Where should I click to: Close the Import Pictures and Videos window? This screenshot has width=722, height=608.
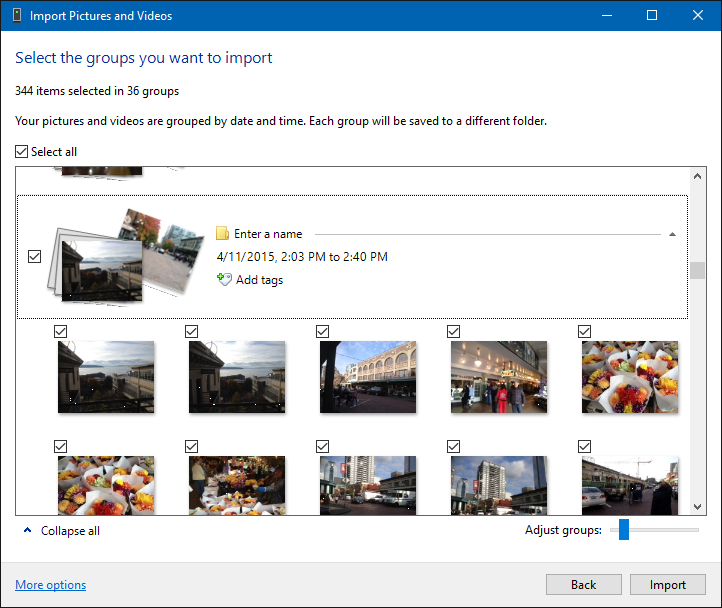point(698,16)
